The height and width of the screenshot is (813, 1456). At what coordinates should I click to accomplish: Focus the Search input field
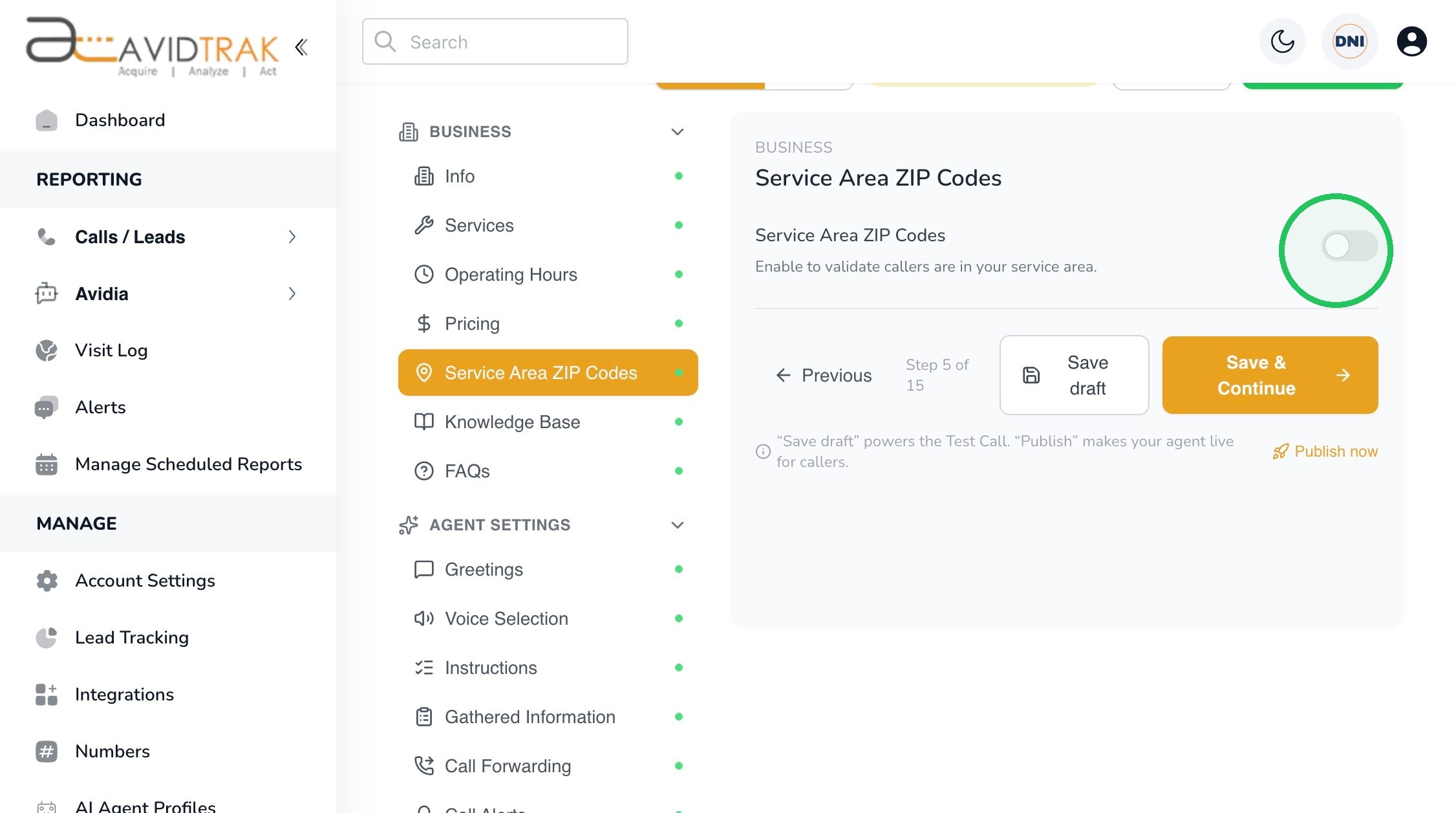[x=495, y=41]
